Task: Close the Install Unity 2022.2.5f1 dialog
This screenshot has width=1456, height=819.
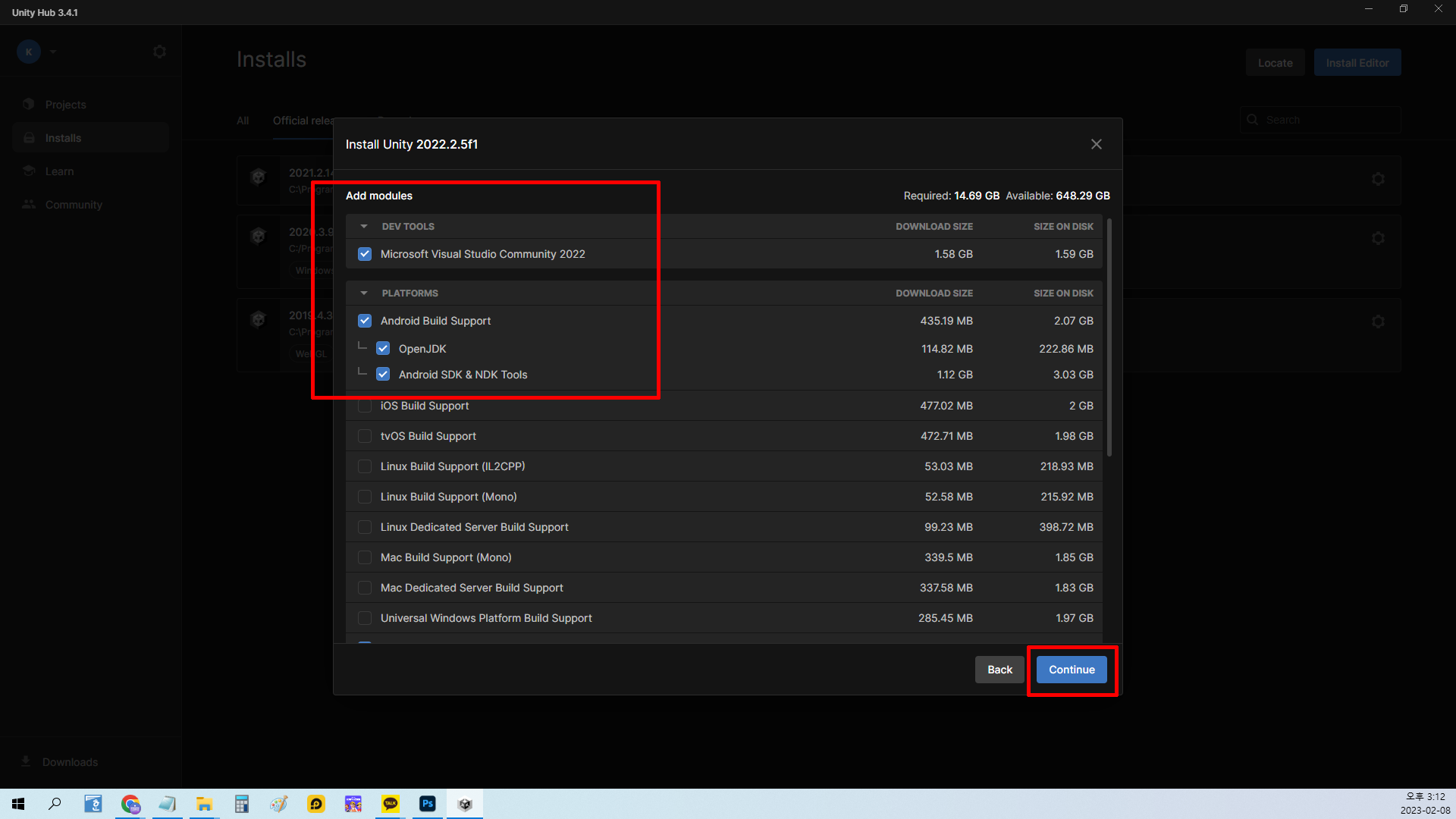Action: tap(1096, 144)
